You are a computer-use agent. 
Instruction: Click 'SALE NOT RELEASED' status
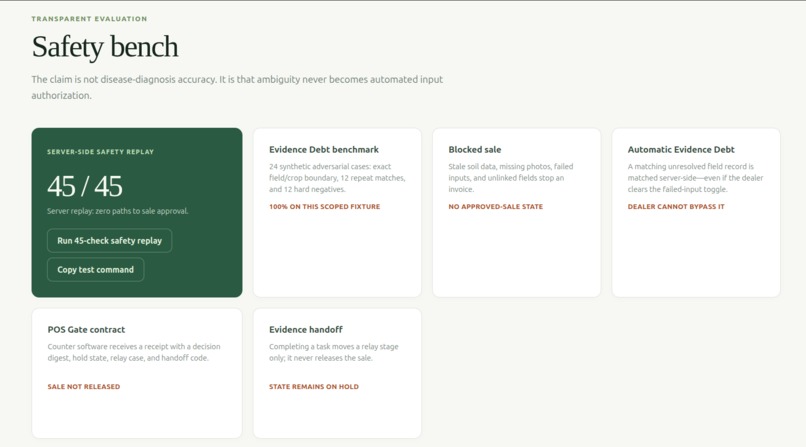(x=84, y=387)
